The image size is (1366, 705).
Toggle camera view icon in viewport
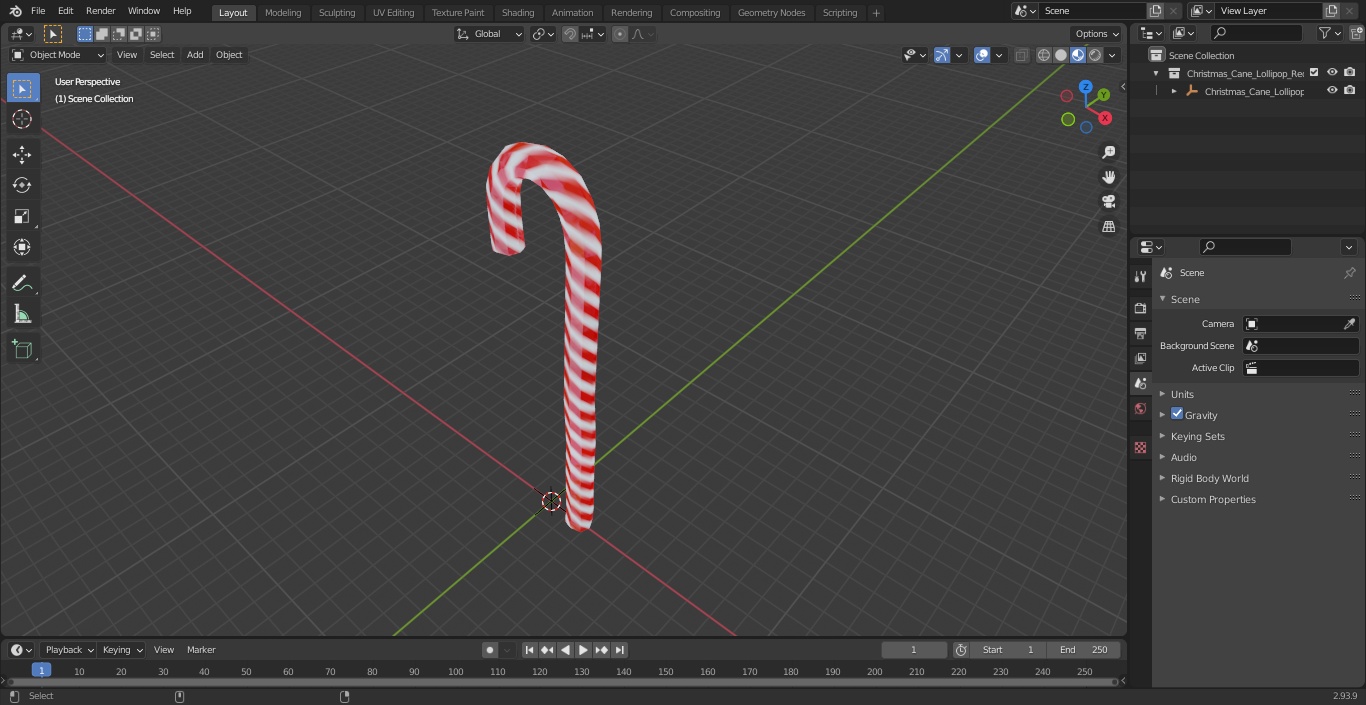click(1108, 202)
